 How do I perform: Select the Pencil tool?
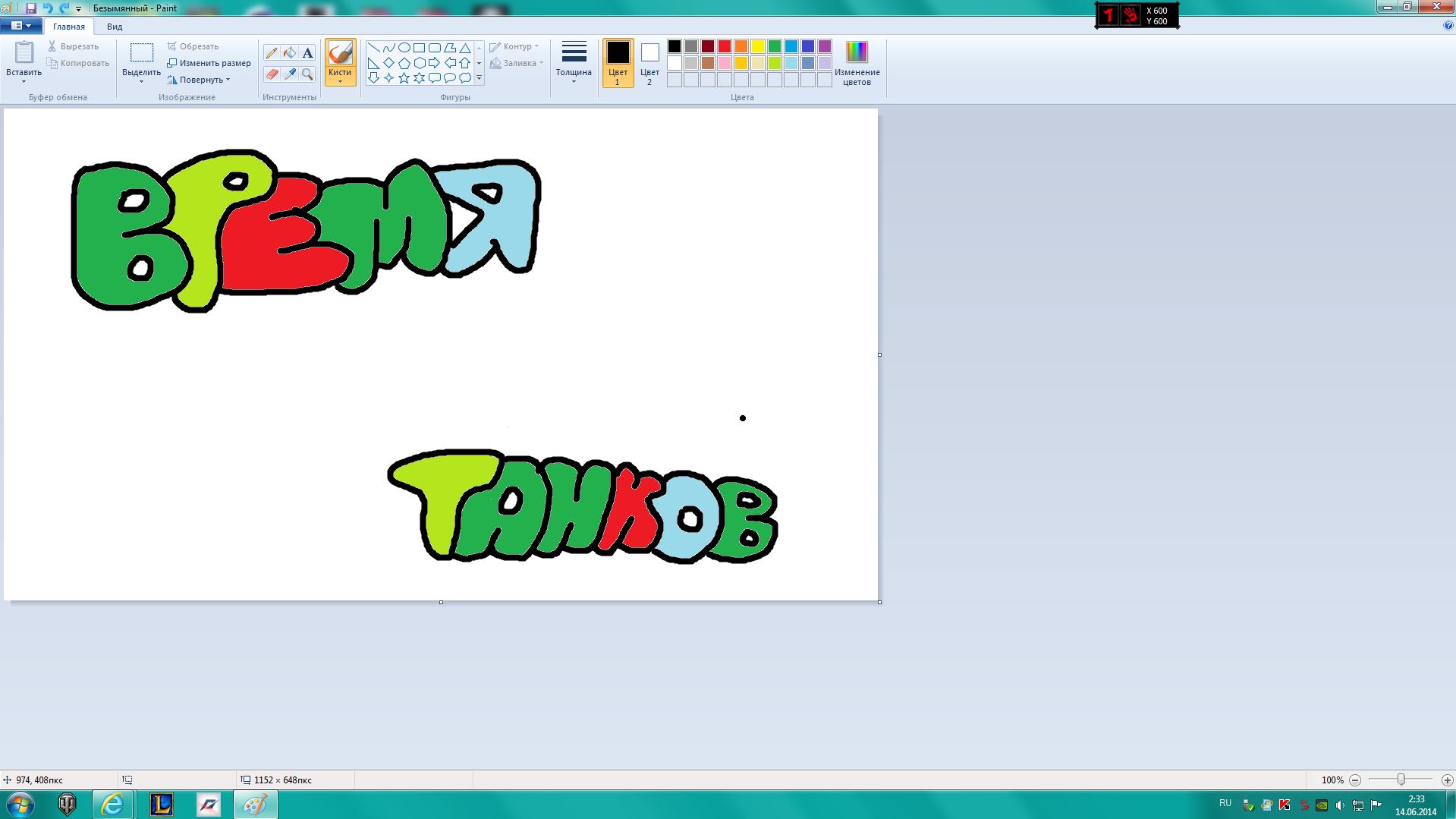[272, 52]
